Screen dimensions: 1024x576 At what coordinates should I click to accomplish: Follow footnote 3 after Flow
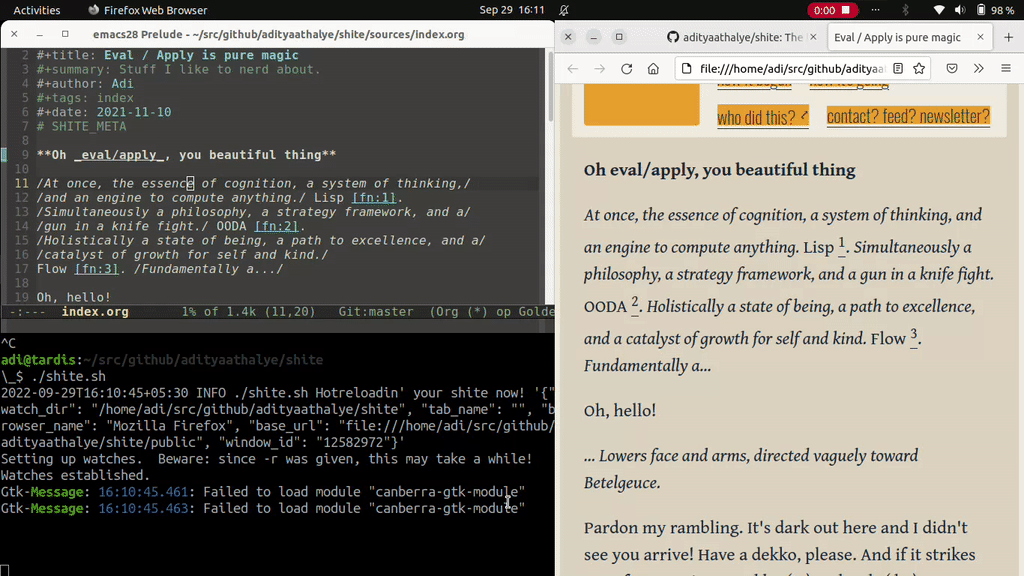[914, 336]
